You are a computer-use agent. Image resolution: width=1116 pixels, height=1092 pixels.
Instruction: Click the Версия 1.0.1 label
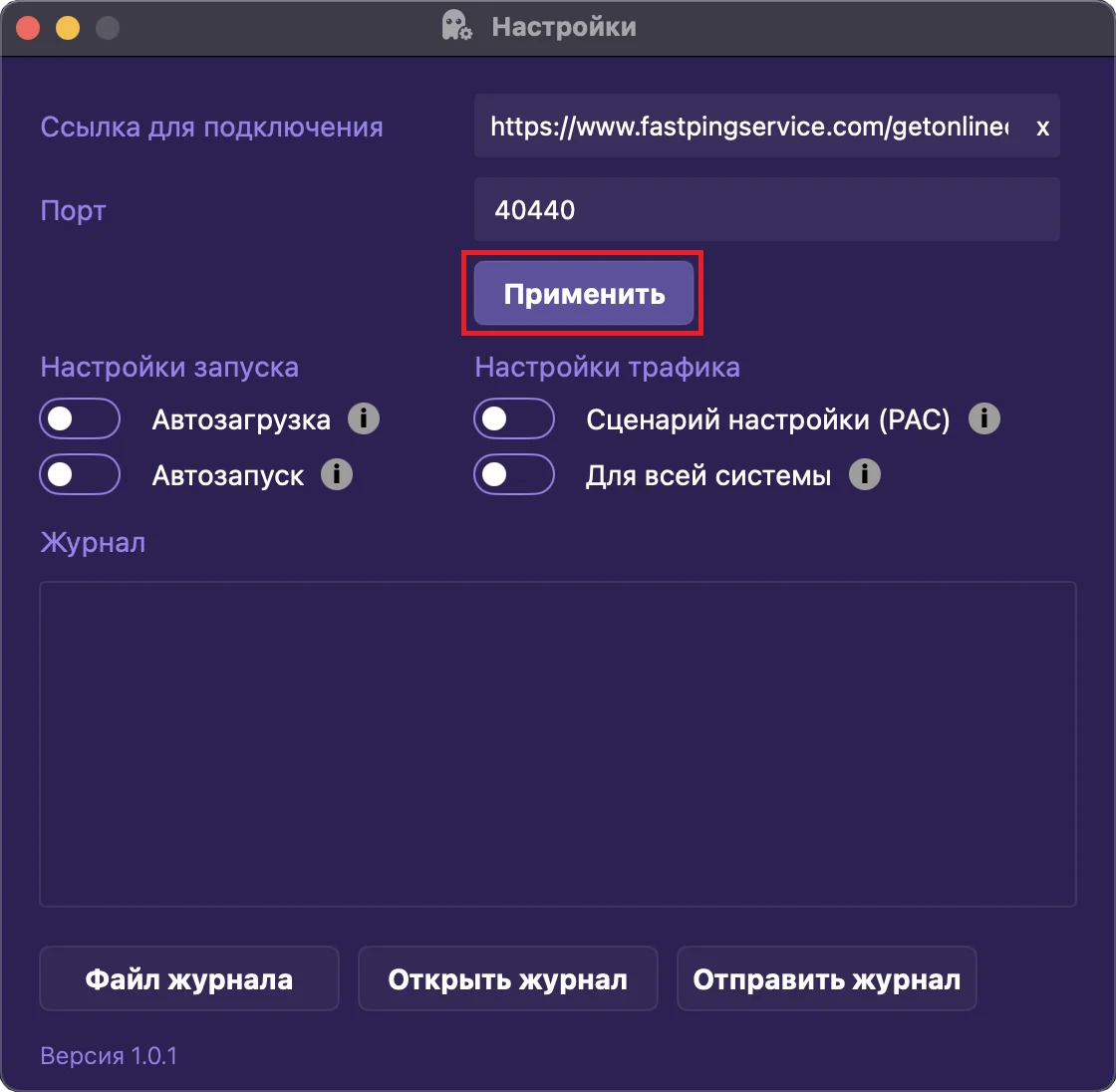[109, 1056]
